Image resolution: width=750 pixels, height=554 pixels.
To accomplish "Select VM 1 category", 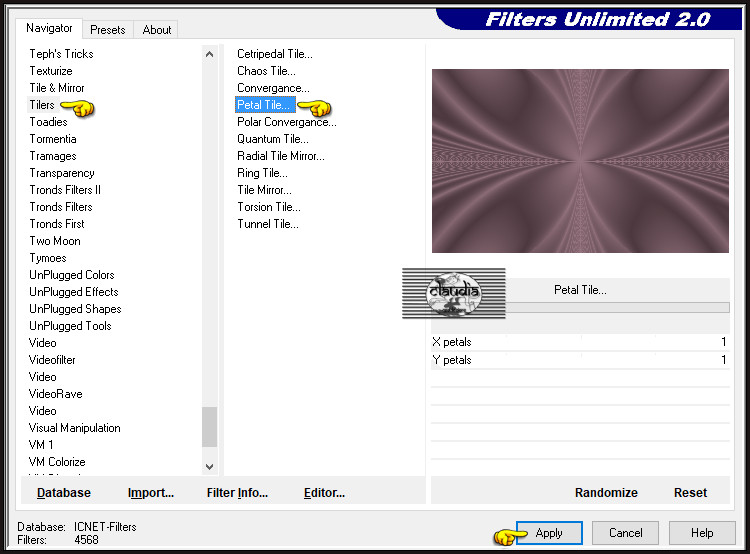I will pos(41,445).
